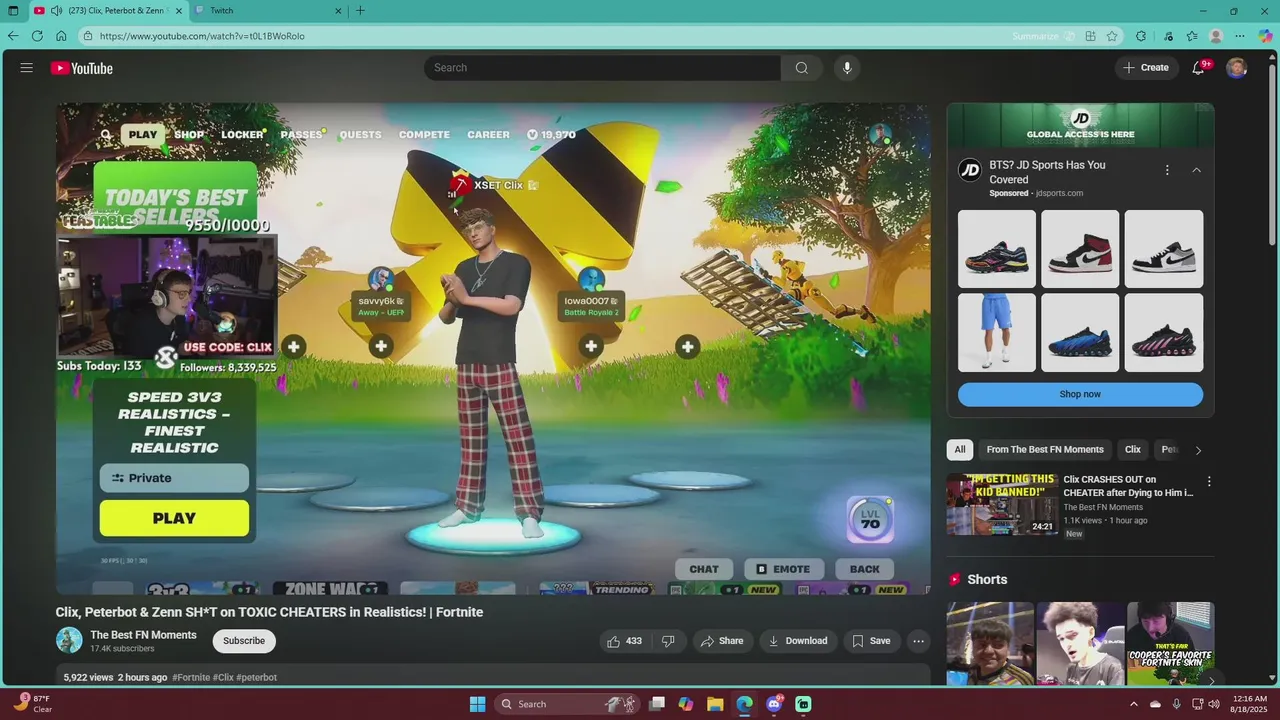Viewport: 1280px width, 720px height.
Task: Click the browser address bar URL
Action: tap(202, 36)
